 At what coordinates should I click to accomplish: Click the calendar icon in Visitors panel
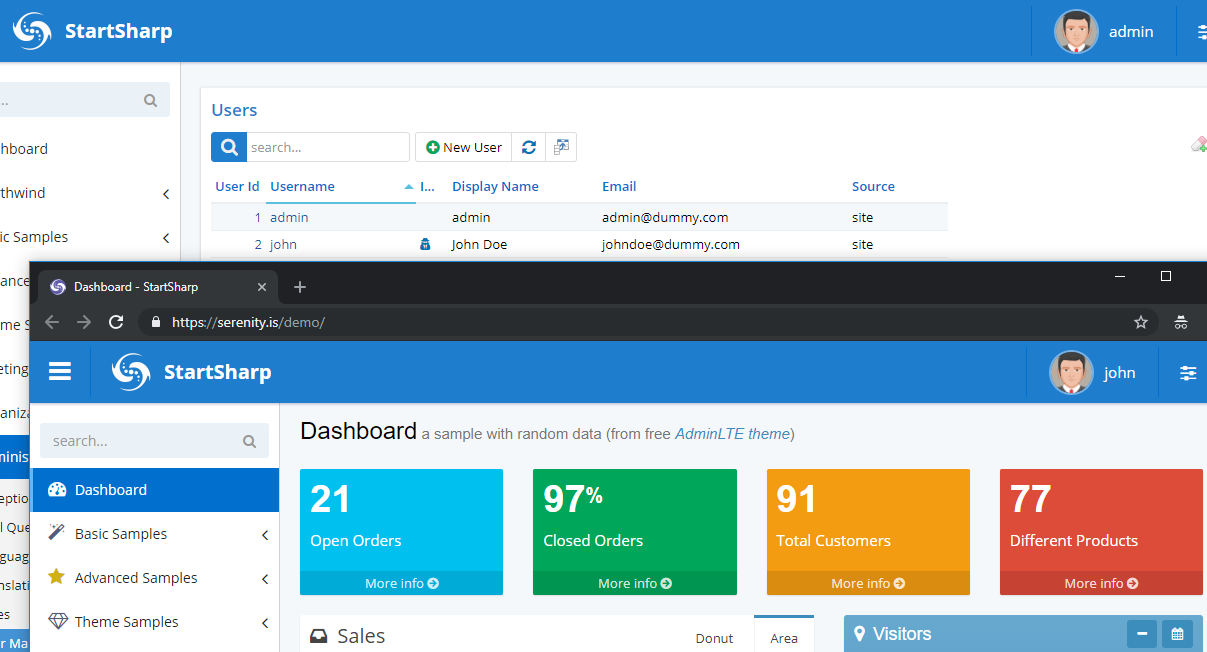tap(1177, 634)
